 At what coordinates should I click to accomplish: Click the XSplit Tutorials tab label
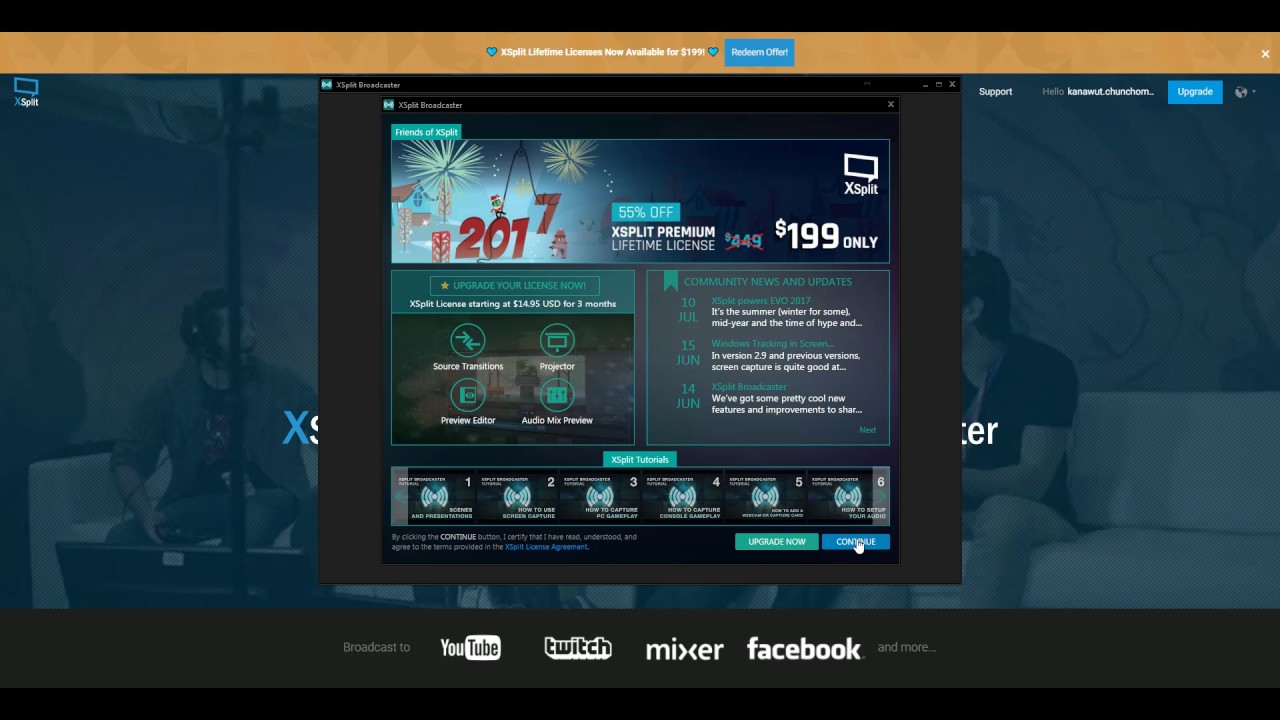tap(640, 459)
